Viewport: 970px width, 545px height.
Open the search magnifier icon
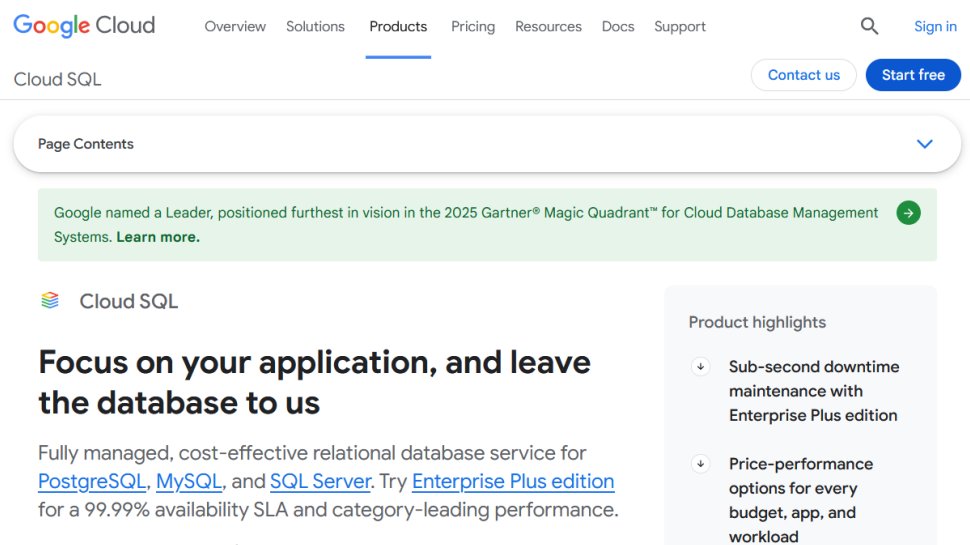pyautogui.click(x=869, y=26)
